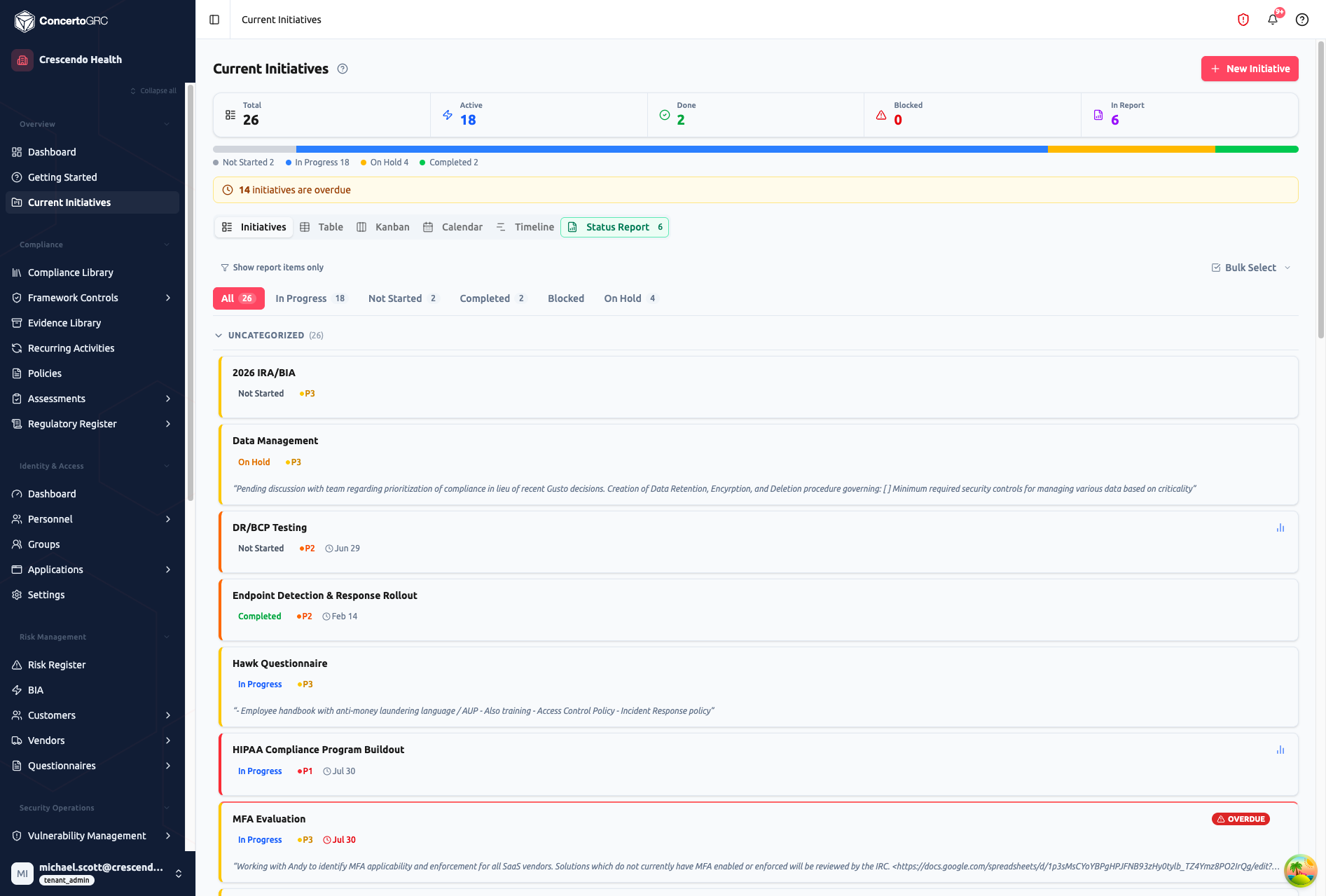Switch to Kanban view tab
This screenshot has height=896, width=1326.
click(383, 227)
